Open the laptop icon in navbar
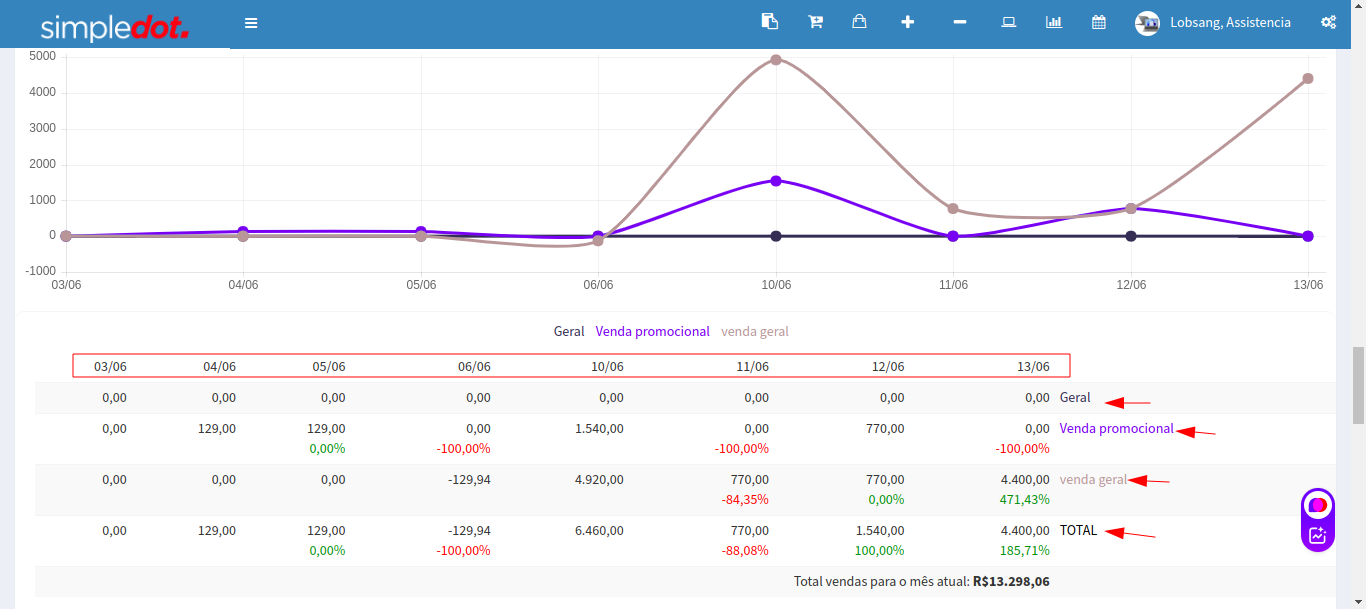Screen dimensions: 1366x609 point(1009,22)
